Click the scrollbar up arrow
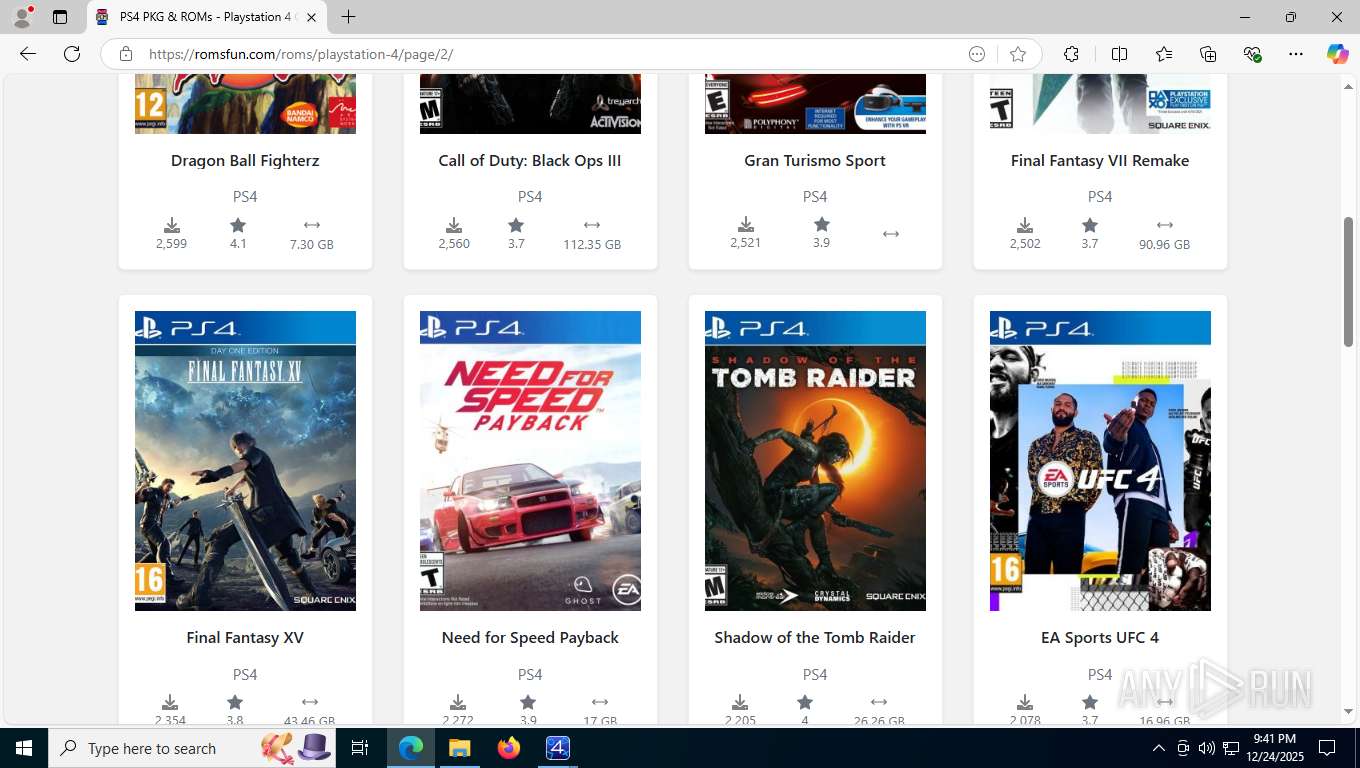The height and width of the screenshot is (768, 1360). pos(1348,87)
